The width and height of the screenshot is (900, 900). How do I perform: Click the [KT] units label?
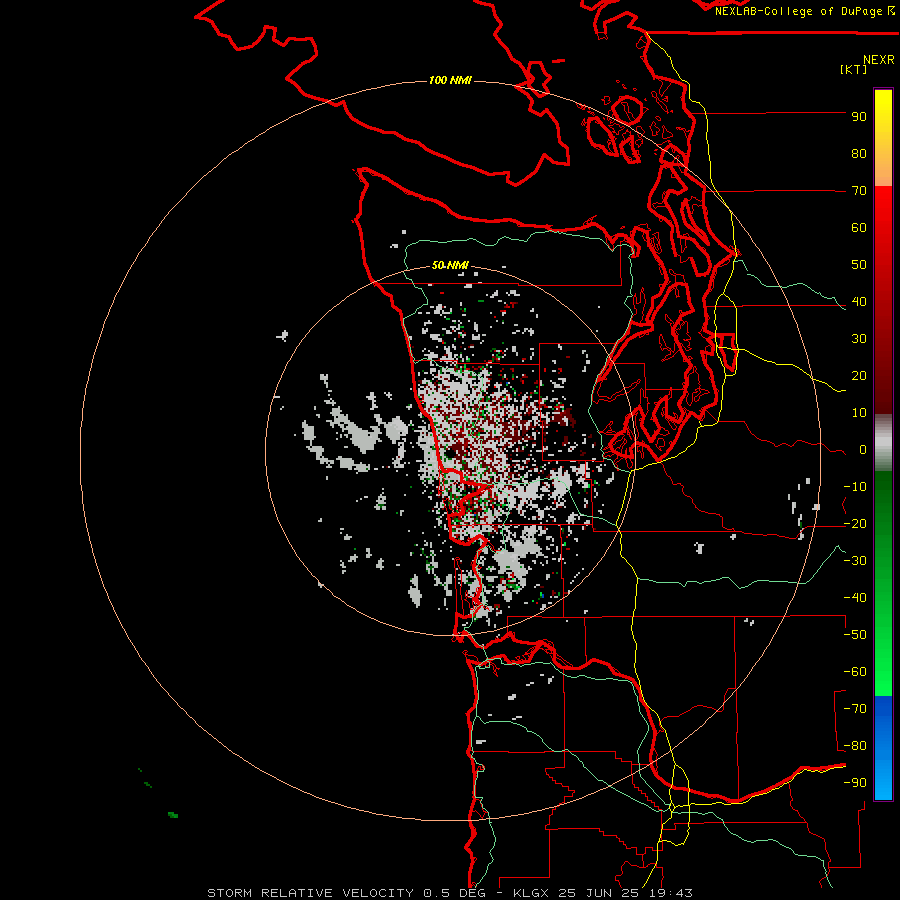854,69
